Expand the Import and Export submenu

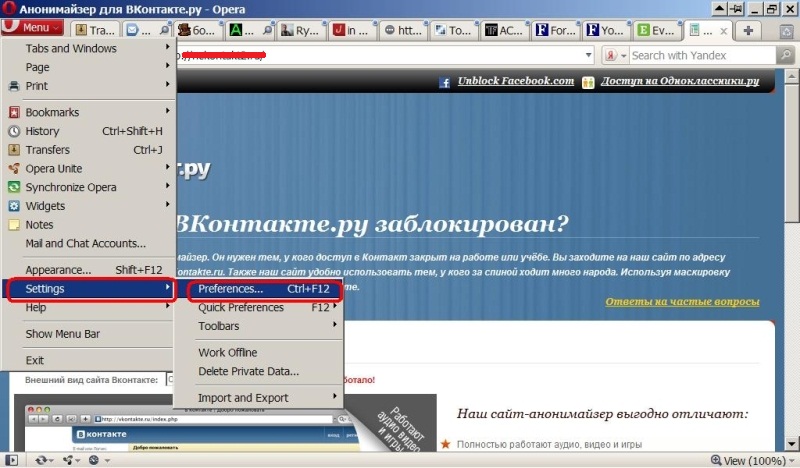point(243,397)
